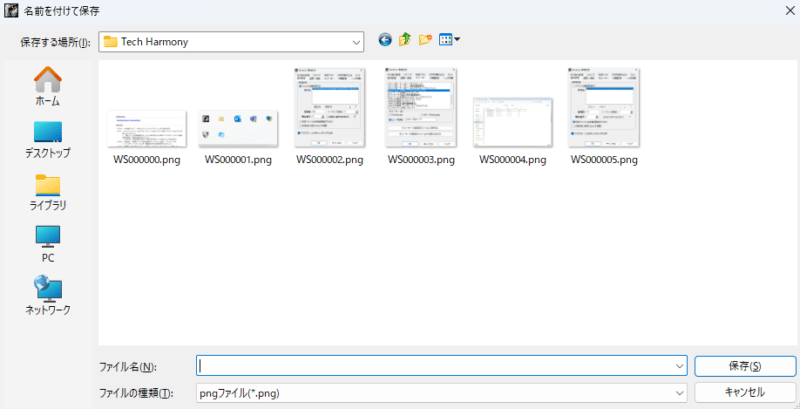
Task: Open the view menu icon
Action: coord(449,41)
